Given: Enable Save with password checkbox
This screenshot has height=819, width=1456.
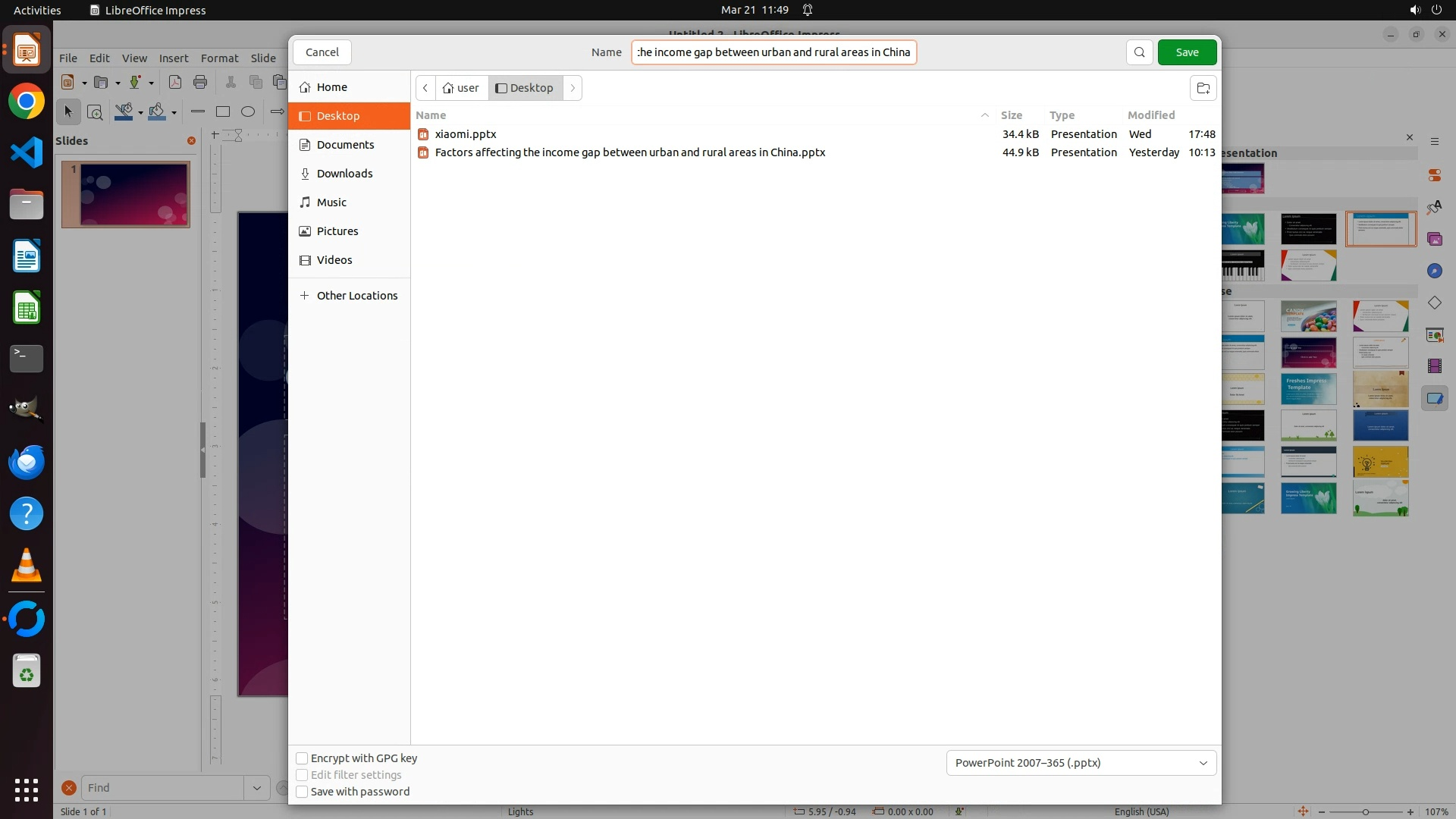Looking at the screenshot, I should (x=302, y=792).
